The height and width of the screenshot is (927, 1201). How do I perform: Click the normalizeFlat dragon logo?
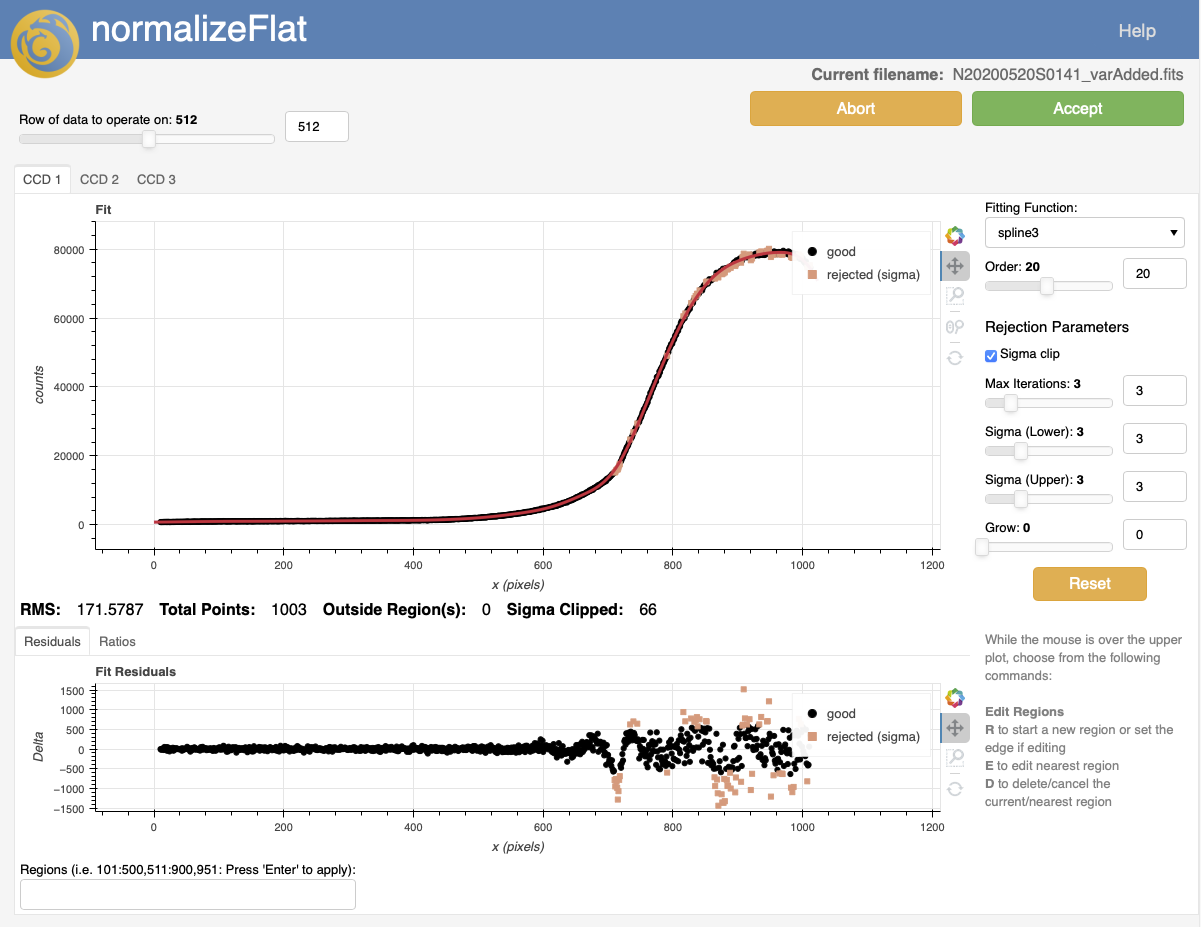(44, 43)
